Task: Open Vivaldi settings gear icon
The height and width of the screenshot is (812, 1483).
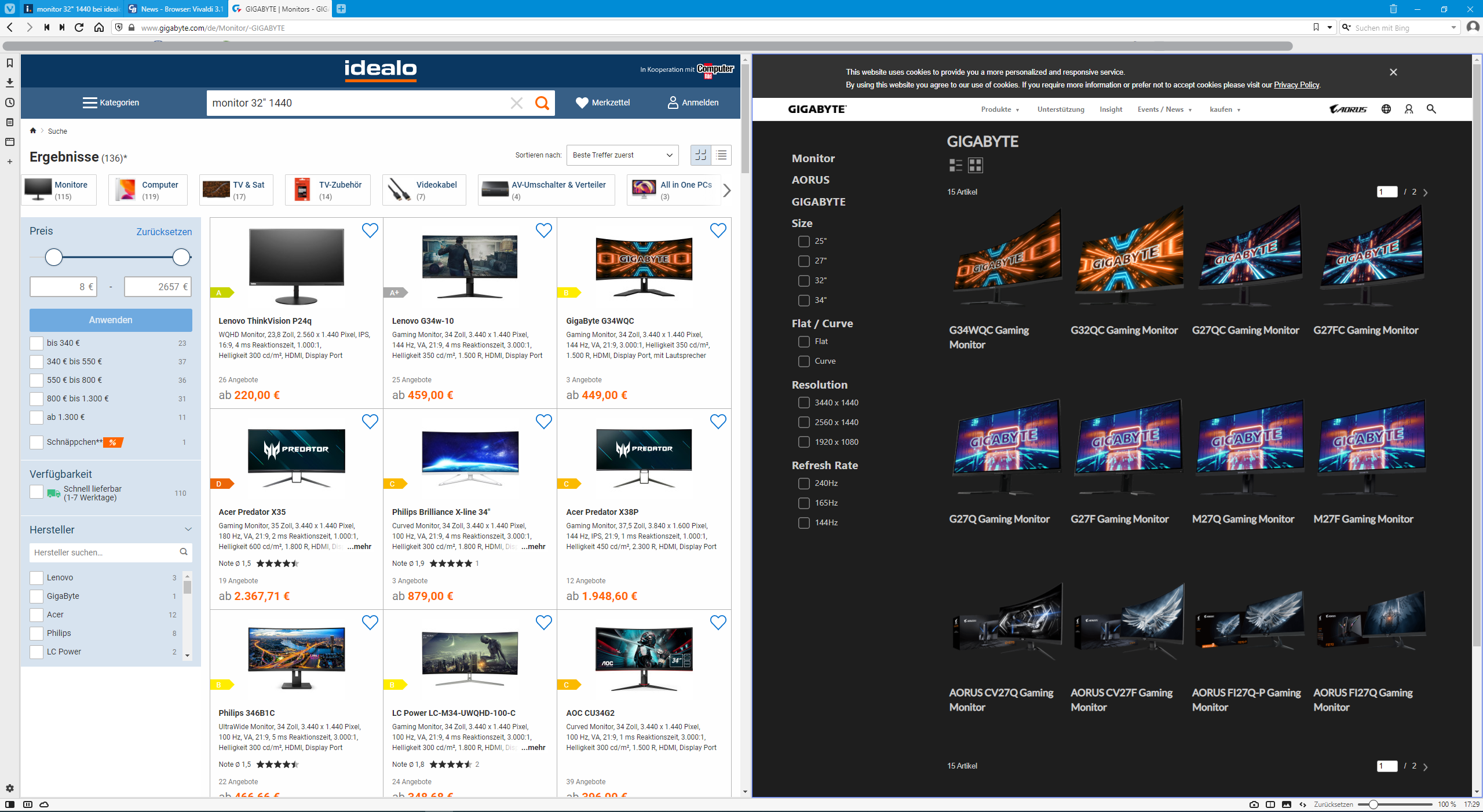Action: pyautogui.click(x=10, y=788)
